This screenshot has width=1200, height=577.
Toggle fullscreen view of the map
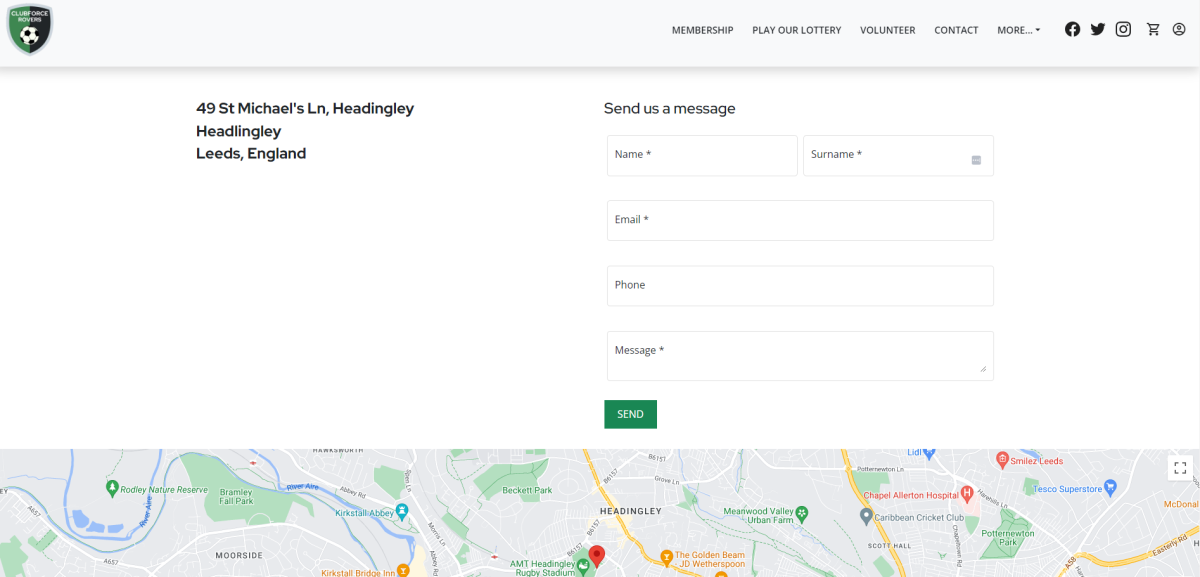point(1180,467)
